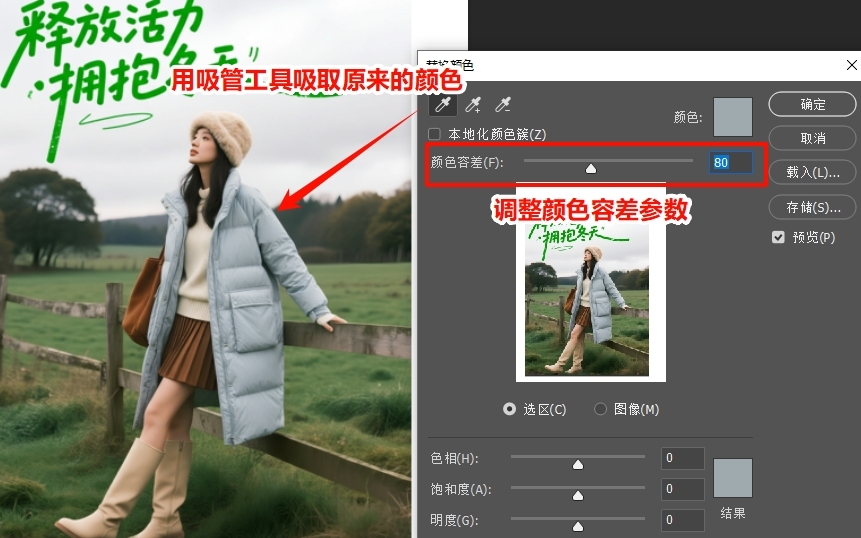This screenshot has width=861, height=538.
Task: Click the 饱和度(A) value field
Action: [683, 489]
